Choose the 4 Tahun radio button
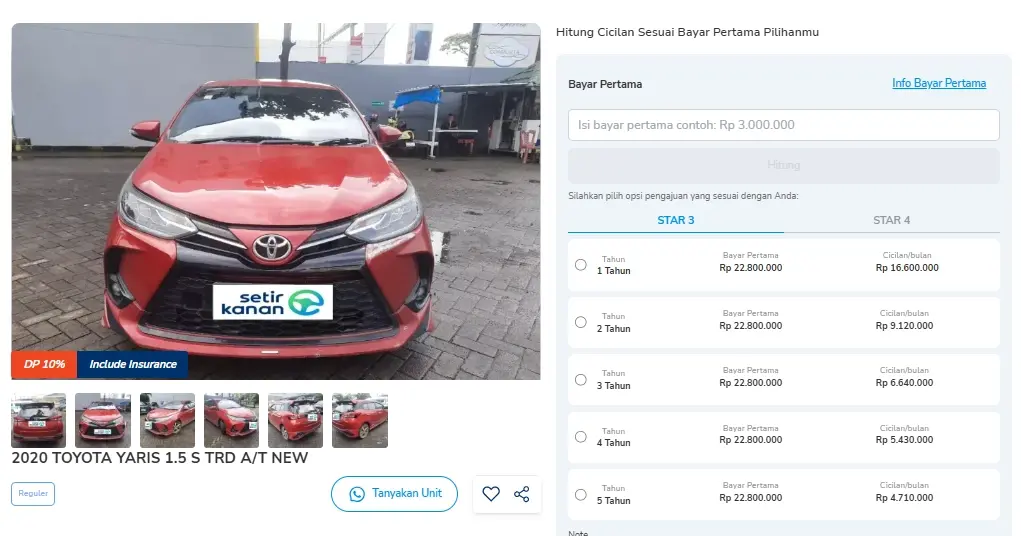1021x536 pixels. tap(581, 437)
